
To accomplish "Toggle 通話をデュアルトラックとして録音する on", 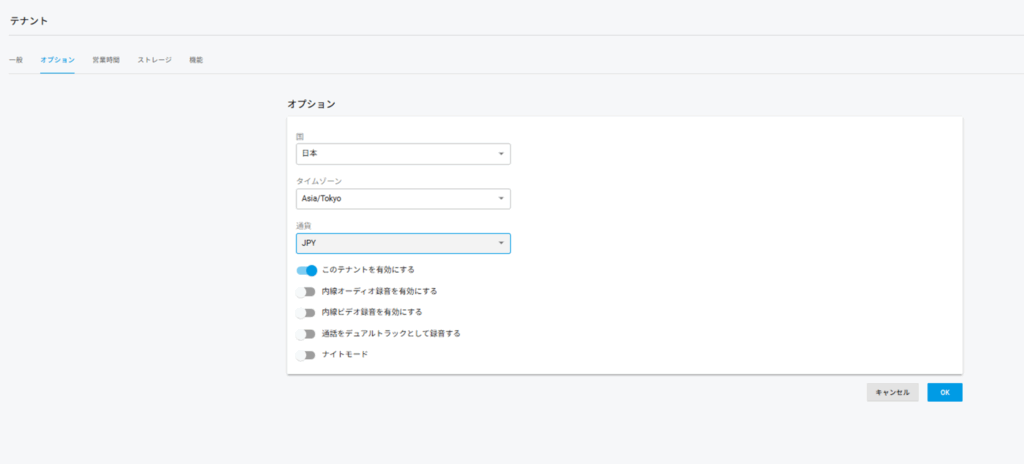I will point(306,334).
